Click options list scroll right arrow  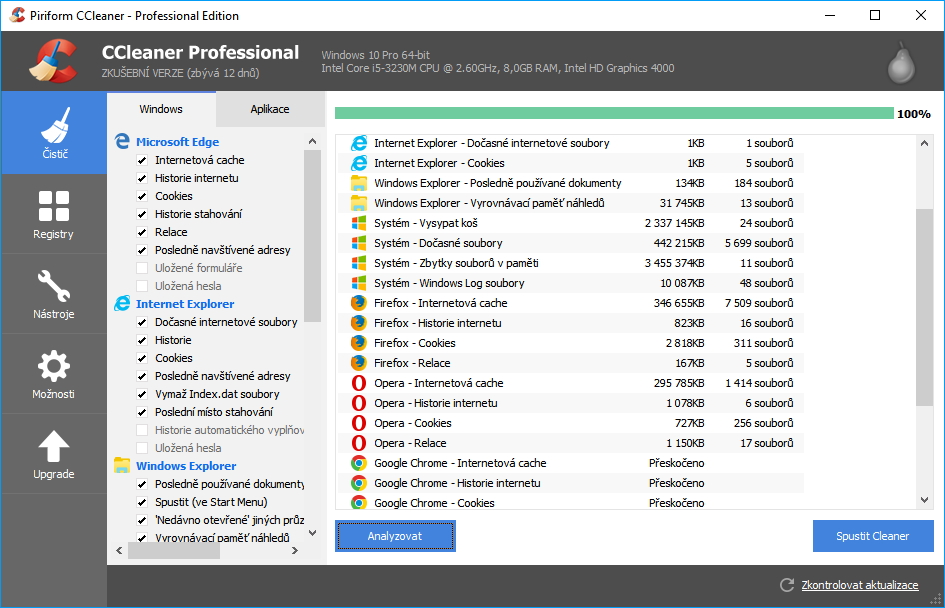[295, 550]
